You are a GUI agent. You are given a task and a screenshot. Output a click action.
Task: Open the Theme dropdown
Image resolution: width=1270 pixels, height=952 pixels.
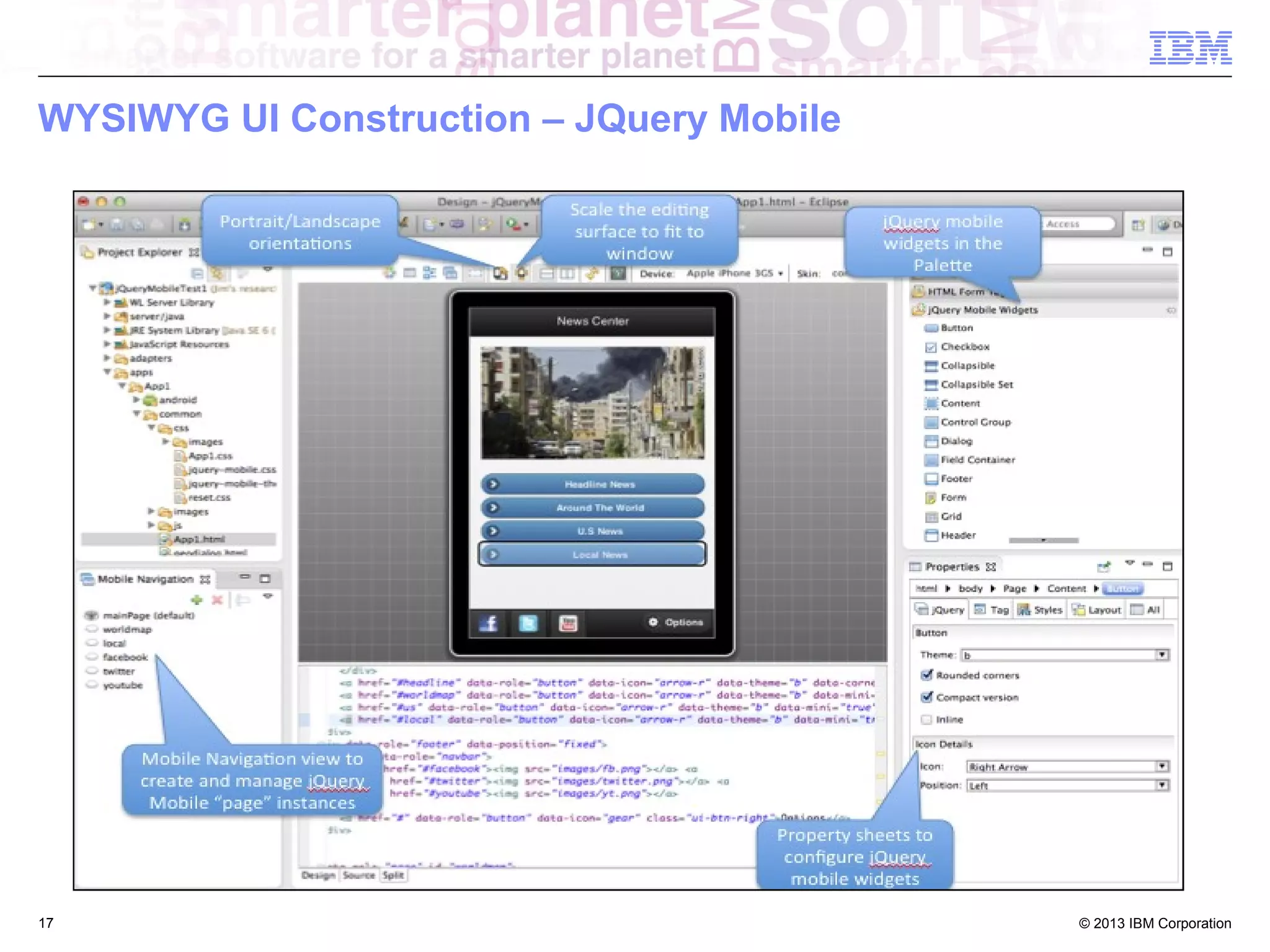1162,655
